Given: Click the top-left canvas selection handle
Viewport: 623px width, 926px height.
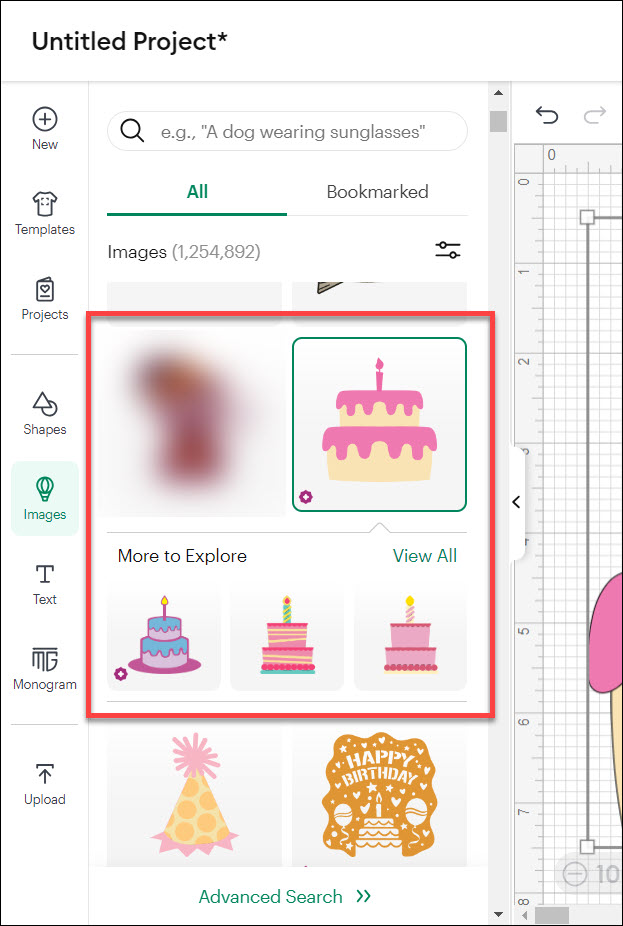Looking at the screenshot, I should (x=587, y=217).
